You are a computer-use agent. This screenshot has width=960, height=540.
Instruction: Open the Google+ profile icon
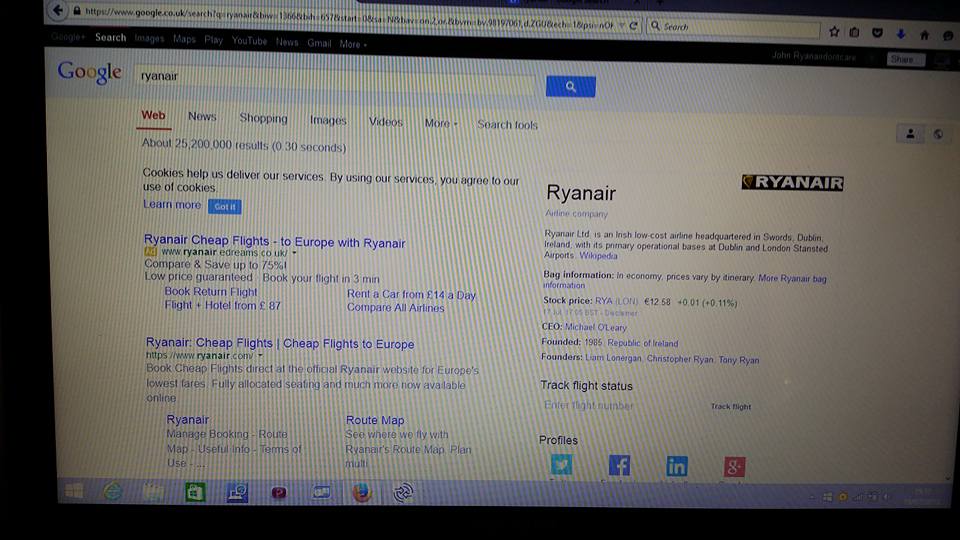[x=734, y=467]
